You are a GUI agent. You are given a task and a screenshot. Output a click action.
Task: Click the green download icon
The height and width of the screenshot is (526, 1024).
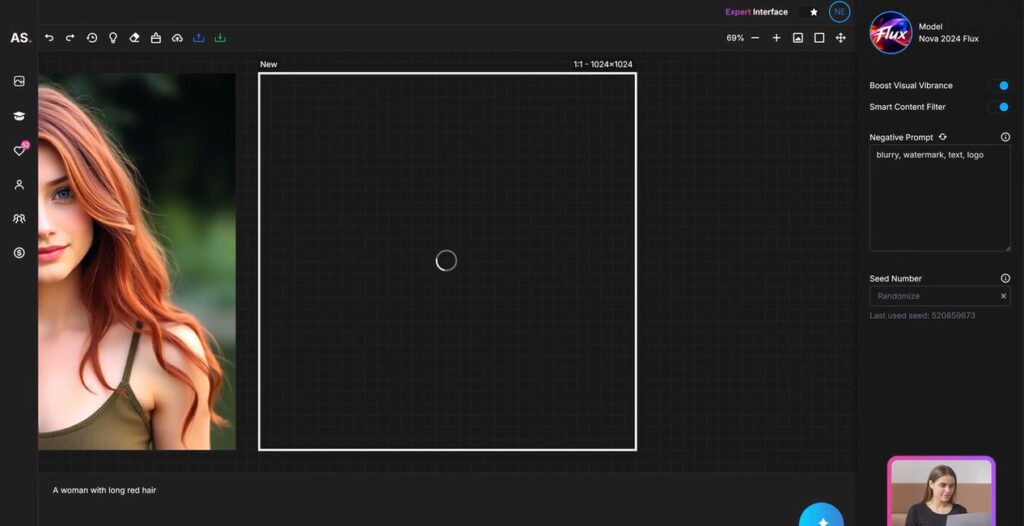point(220,38)
